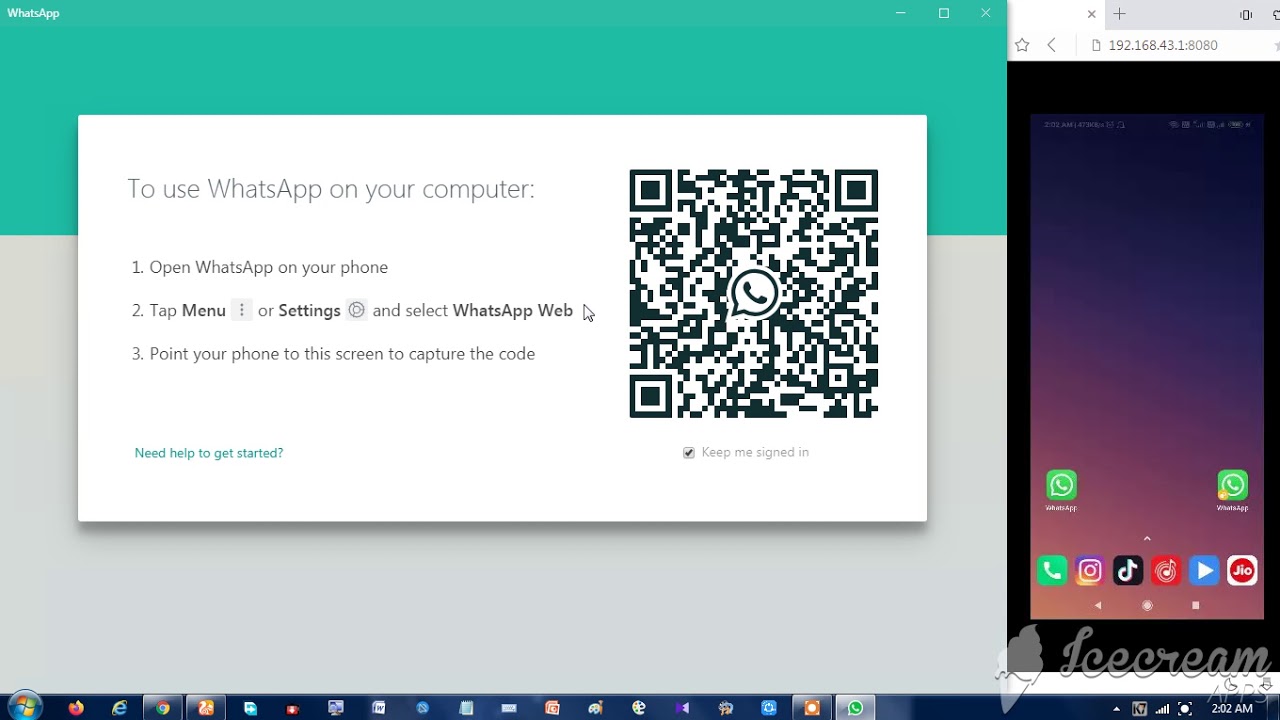Click the browser phone-vibrate style toolbar icon
The image size is (1280, 720).
(1246, 14)
